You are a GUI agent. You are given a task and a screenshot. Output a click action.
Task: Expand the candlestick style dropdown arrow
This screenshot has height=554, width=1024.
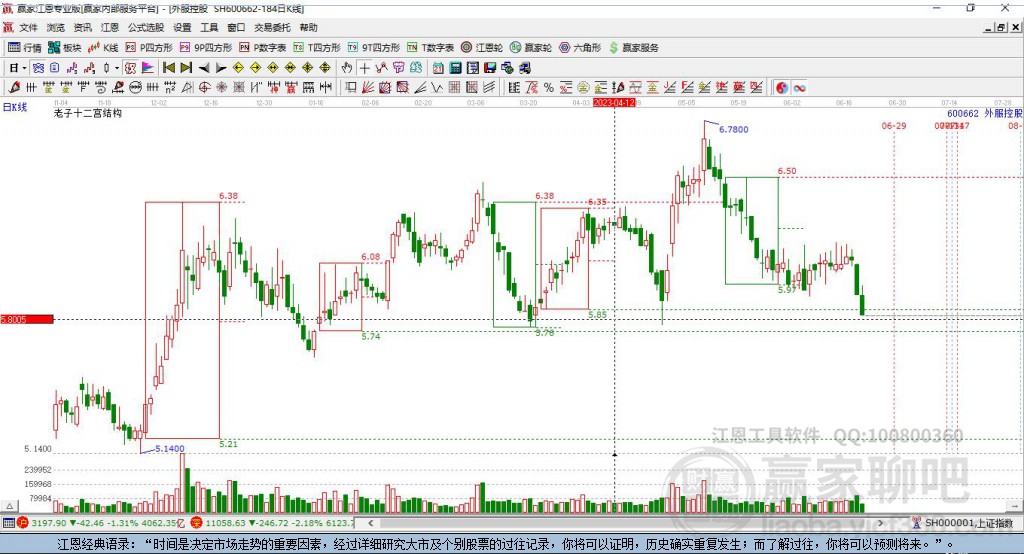(116, 68)
